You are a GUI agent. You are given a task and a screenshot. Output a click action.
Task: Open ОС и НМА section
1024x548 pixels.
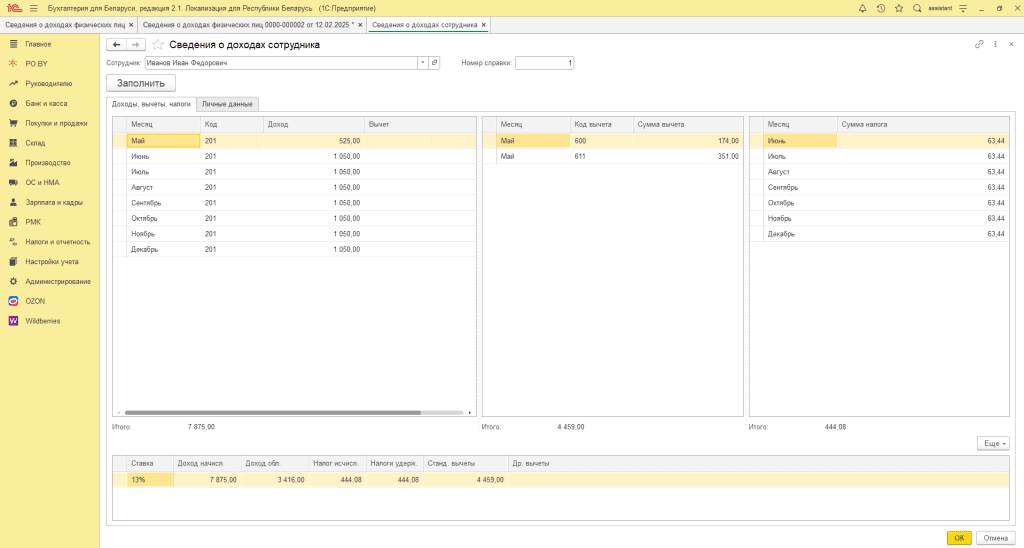pyautogui.click(x=42, y=183)
